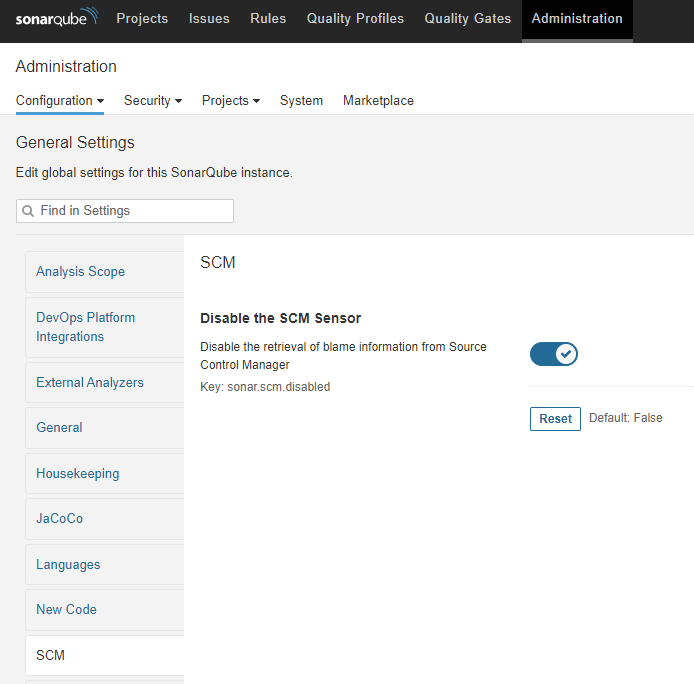Viewport: 694px width, 684px height.
Task: Select the Administration top menu item
Action: tap(577, 18)
